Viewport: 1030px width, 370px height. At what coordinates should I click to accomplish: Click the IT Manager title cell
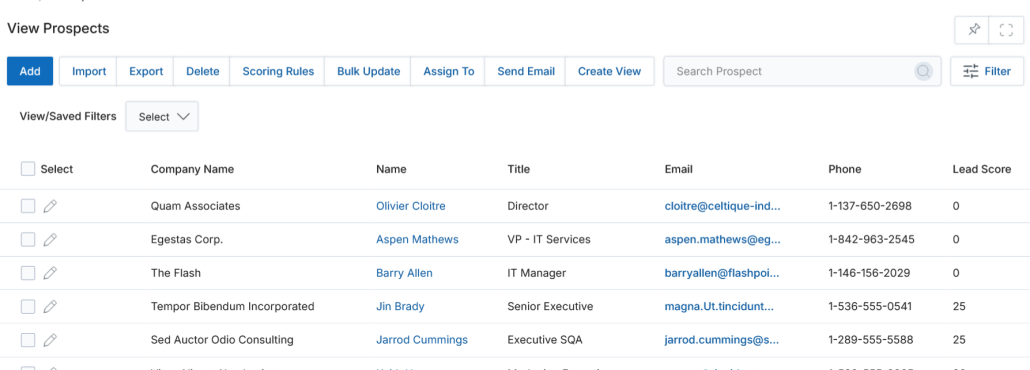click(537, 273)
